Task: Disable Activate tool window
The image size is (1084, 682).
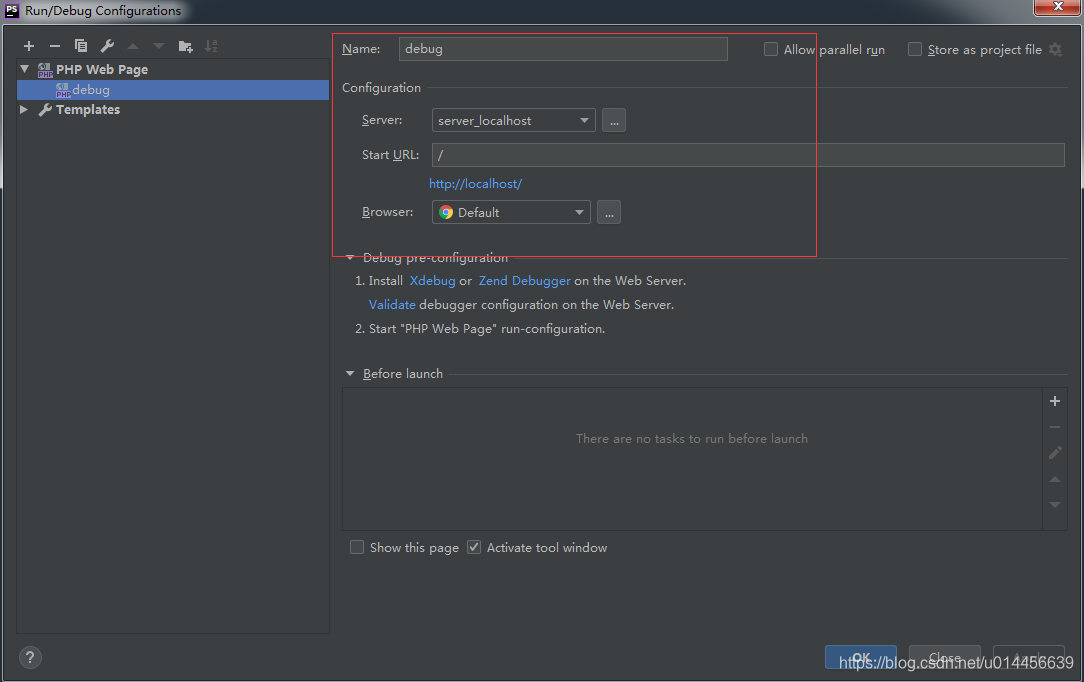Action: click(x=473, y=547)
